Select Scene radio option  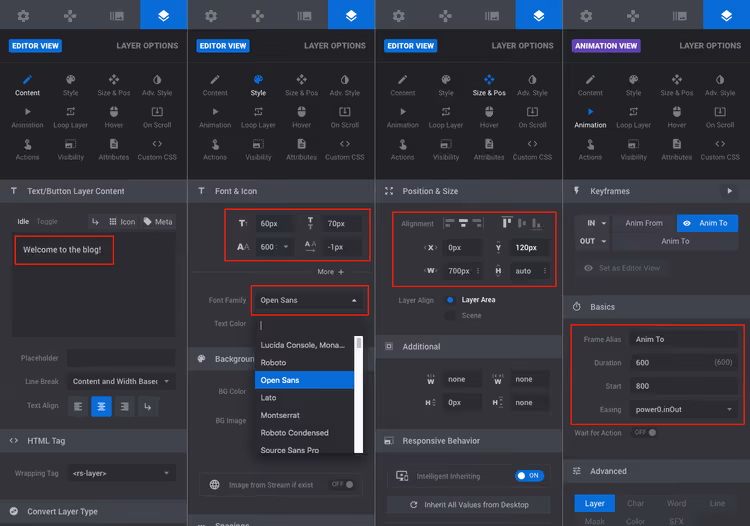click(x=450, y=316)
